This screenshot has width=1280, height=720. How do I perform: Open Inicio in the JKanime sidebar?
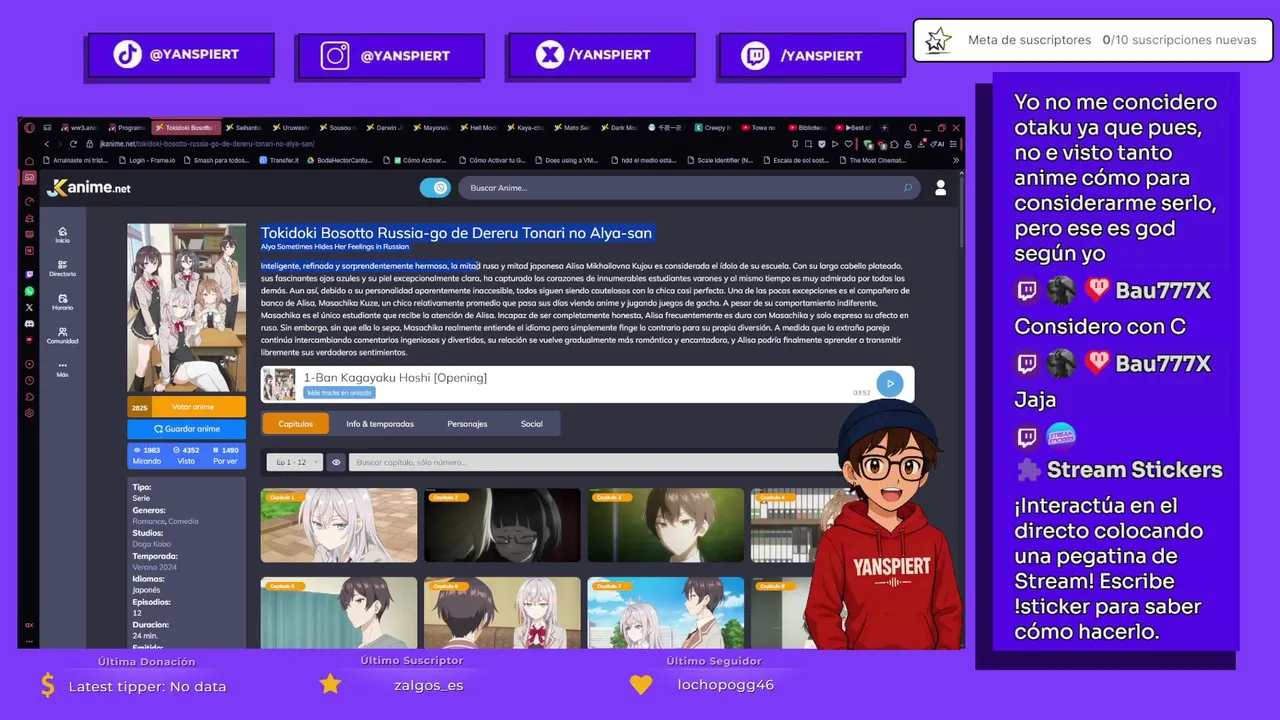coord(62,235)
